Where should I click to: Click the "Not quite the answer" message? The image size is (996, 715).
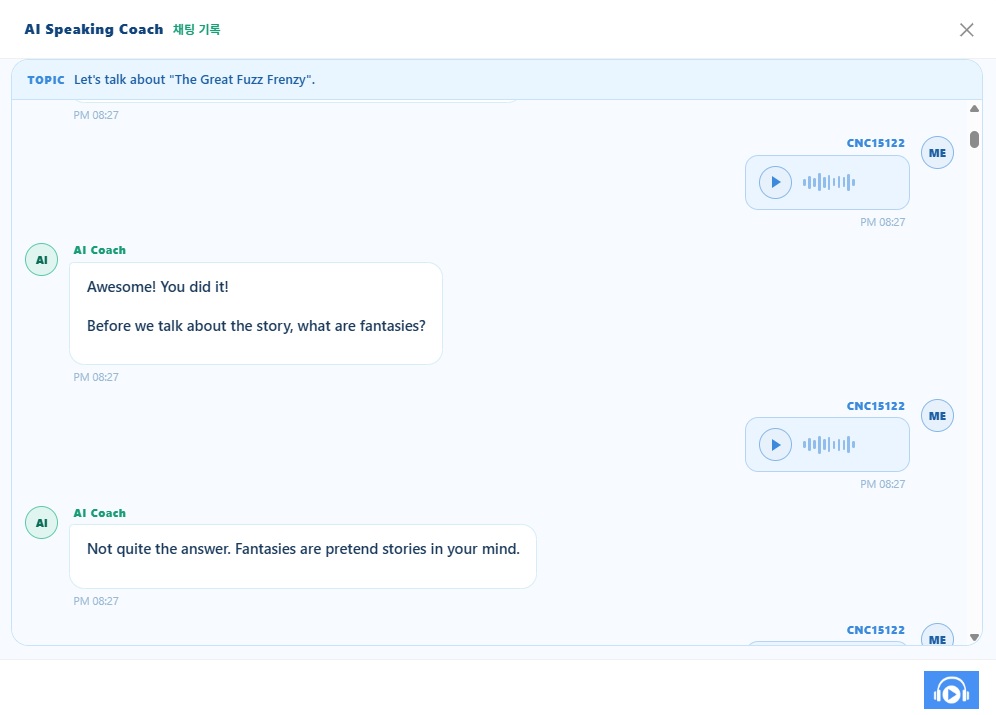[303, 549]
